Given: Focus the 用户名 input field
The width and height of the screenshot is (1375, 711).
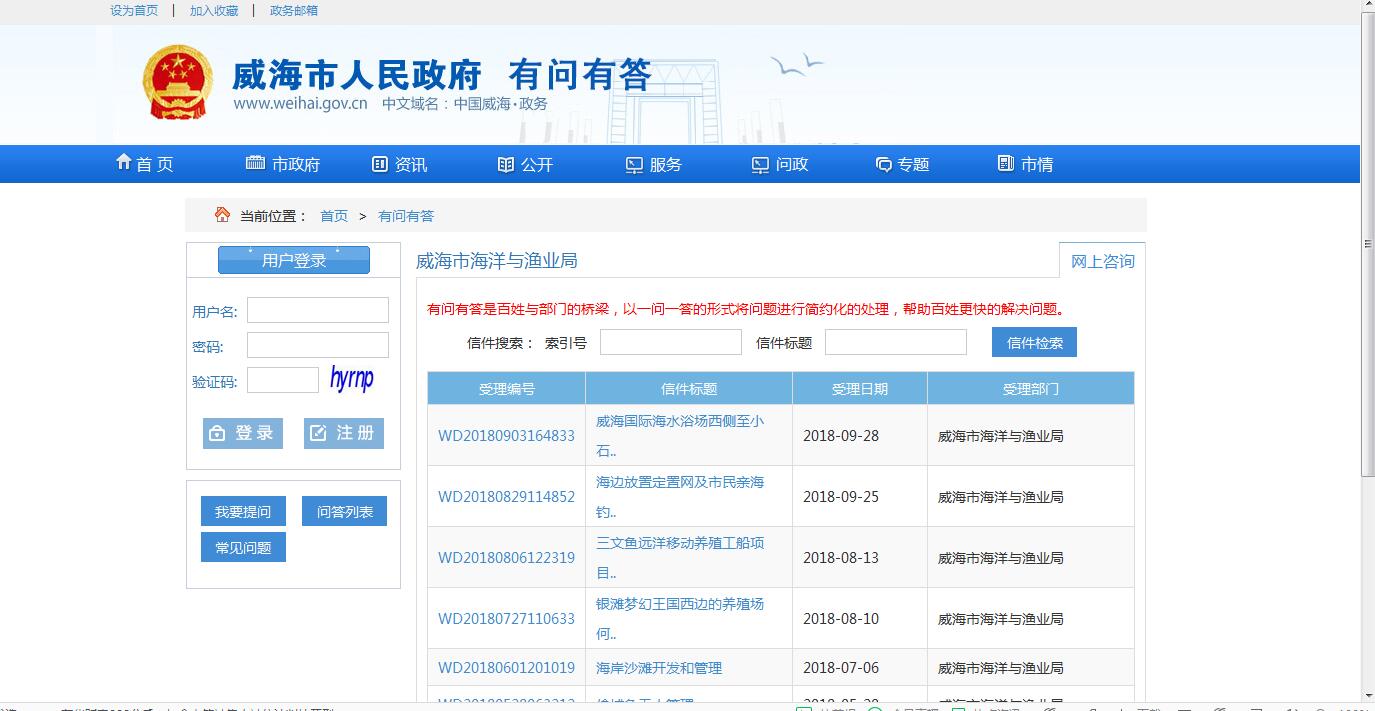Looking at the screenshot, I should (x=318, y=310).
